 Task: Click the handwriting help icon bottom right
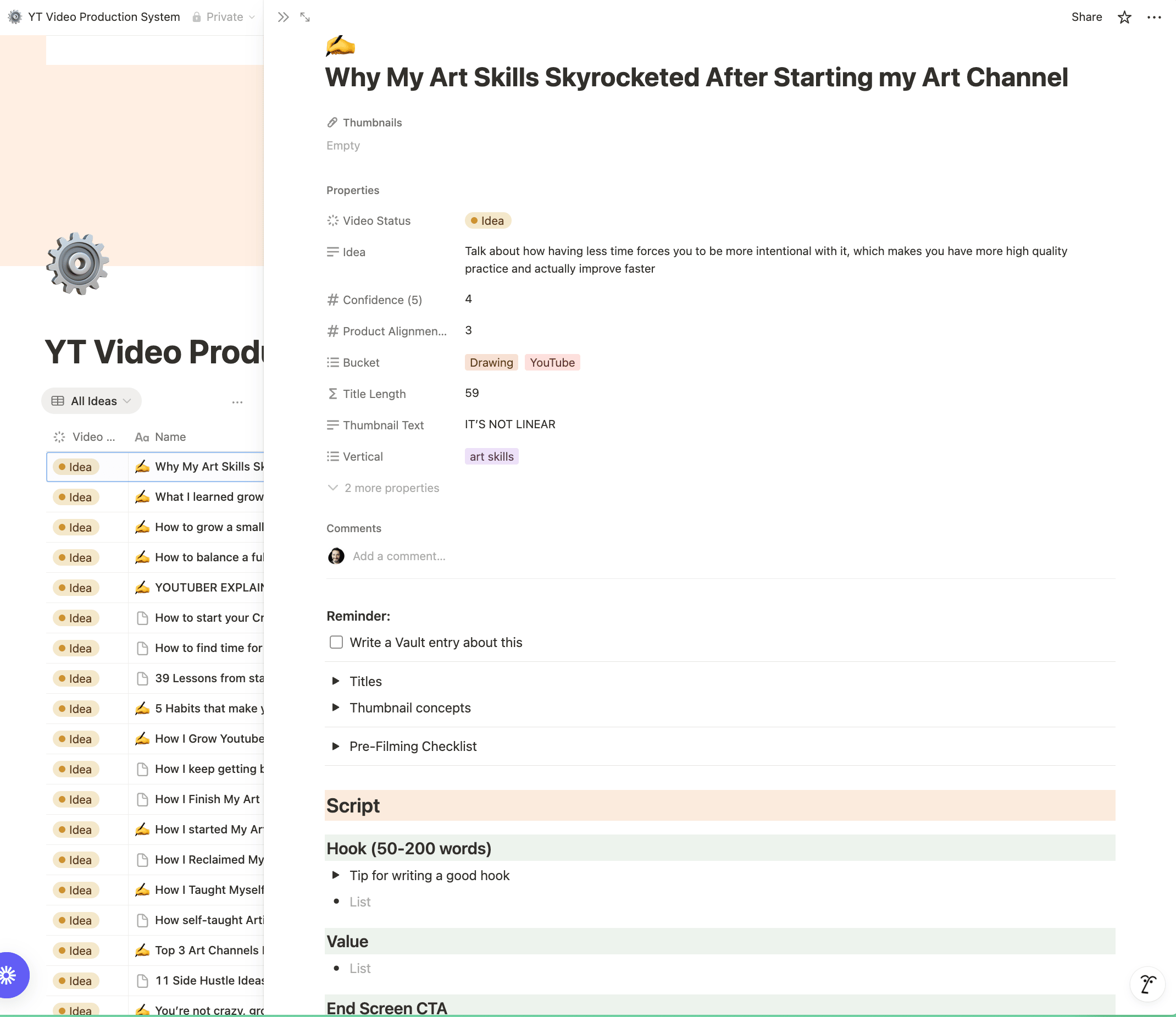[1147, 984]
